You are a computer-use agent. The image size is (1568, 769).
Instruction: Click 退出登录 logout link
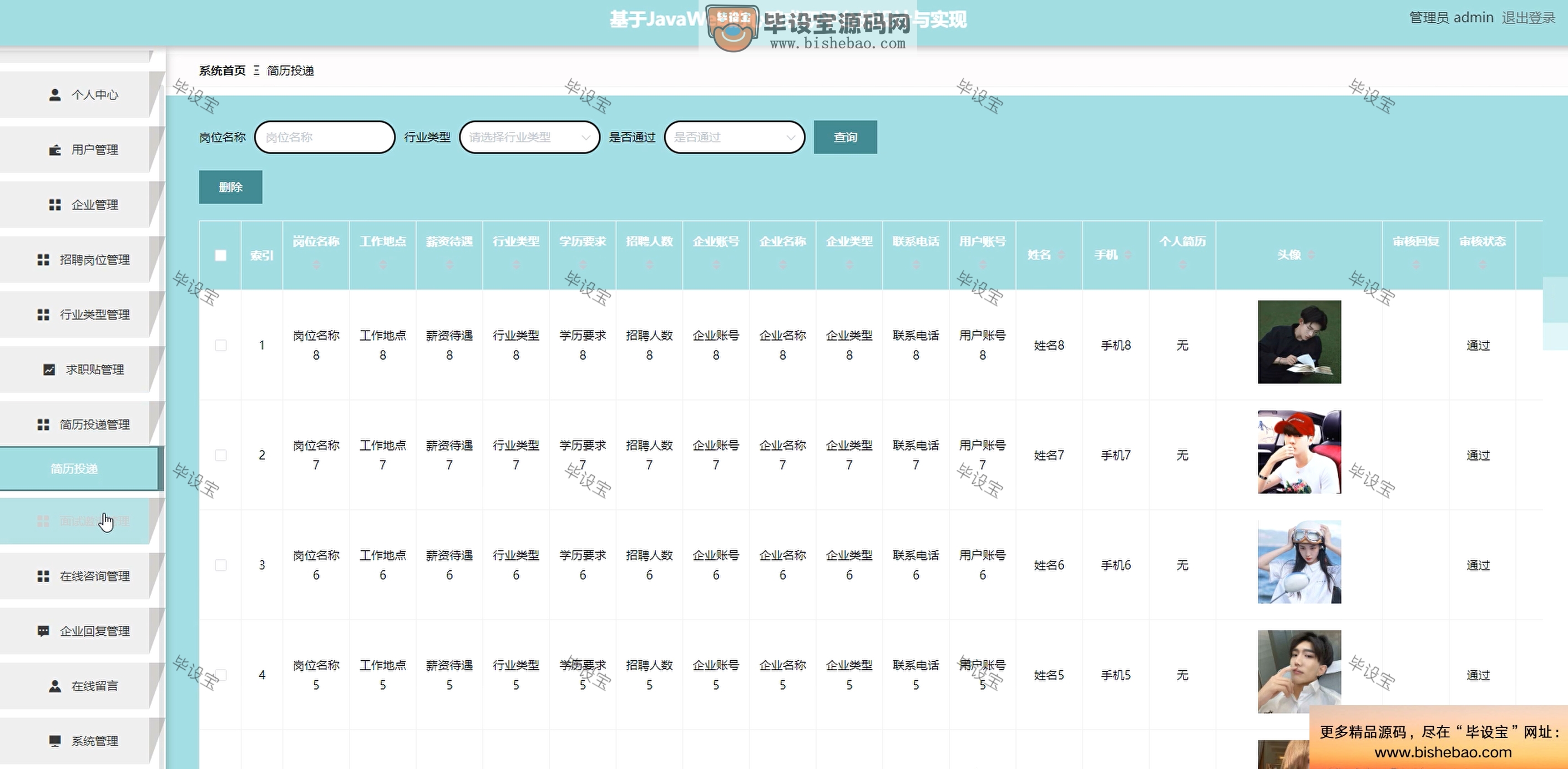(x=1529, y=18)
